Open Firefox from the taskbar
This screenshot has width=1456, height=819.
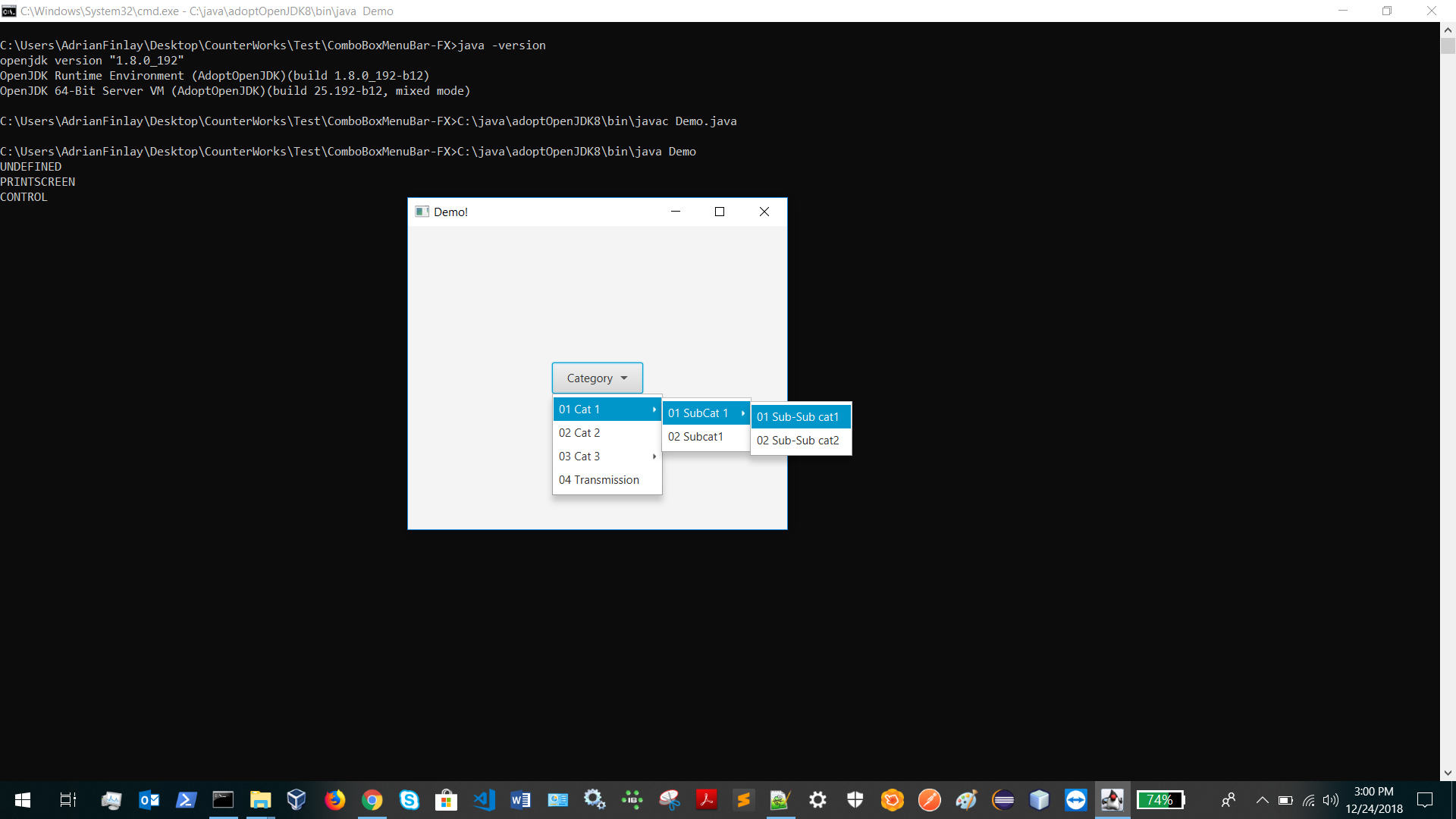coord(334,800)
